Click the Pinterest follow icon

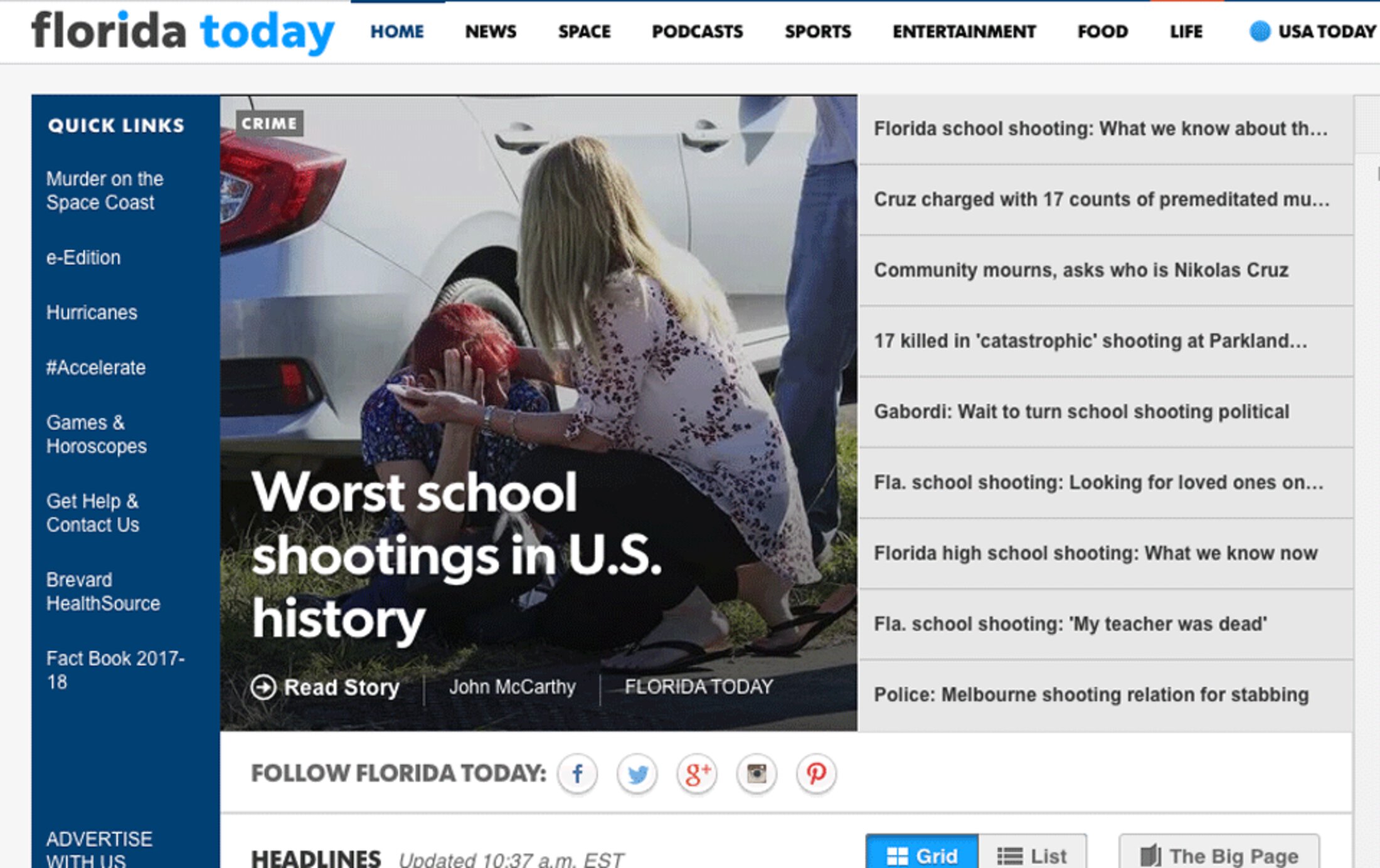pos(816,773)
